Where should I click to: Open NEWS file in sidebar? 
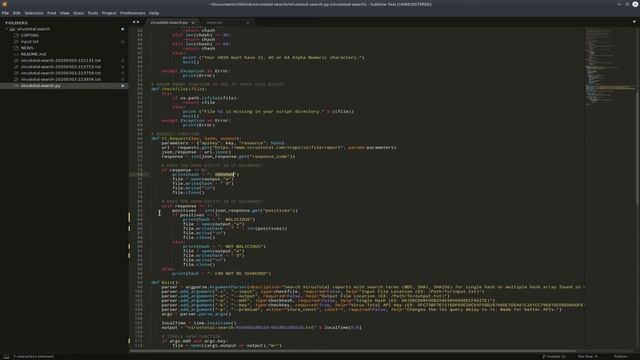[x=27, y=48]
